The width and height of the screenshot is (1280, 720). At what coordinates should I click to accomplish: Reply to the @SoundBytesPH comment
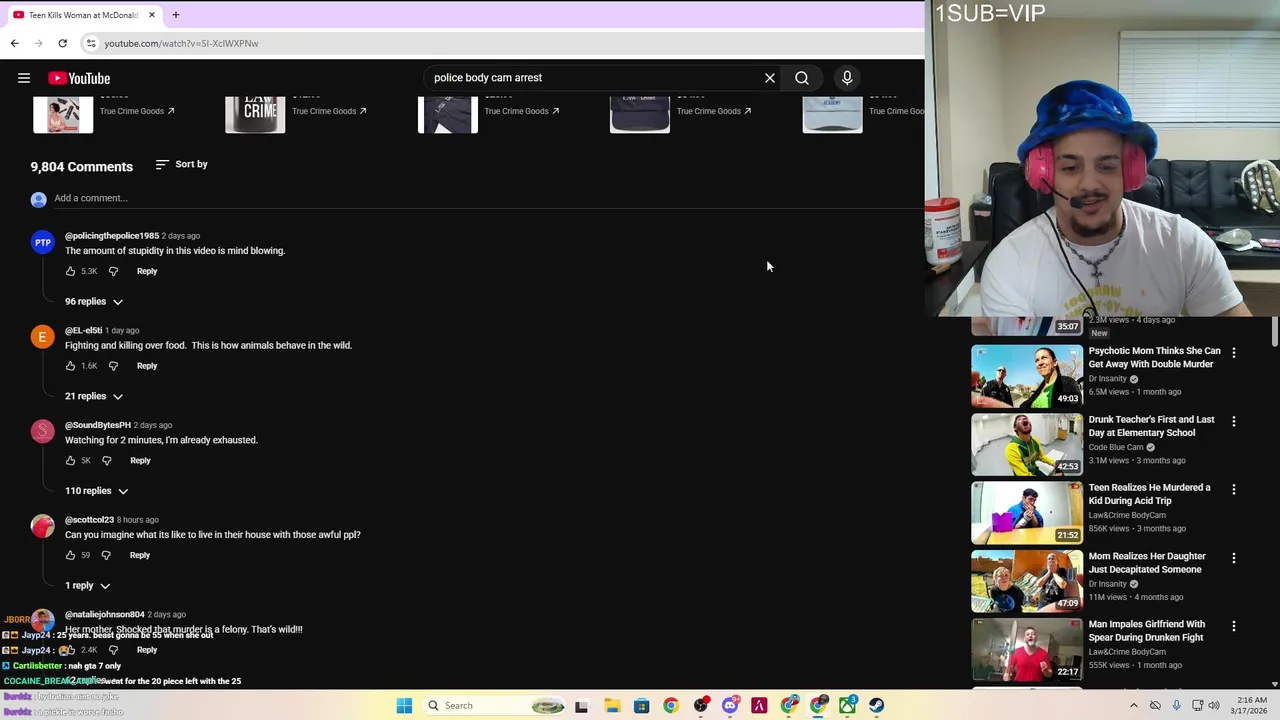(x=140, y=461)
